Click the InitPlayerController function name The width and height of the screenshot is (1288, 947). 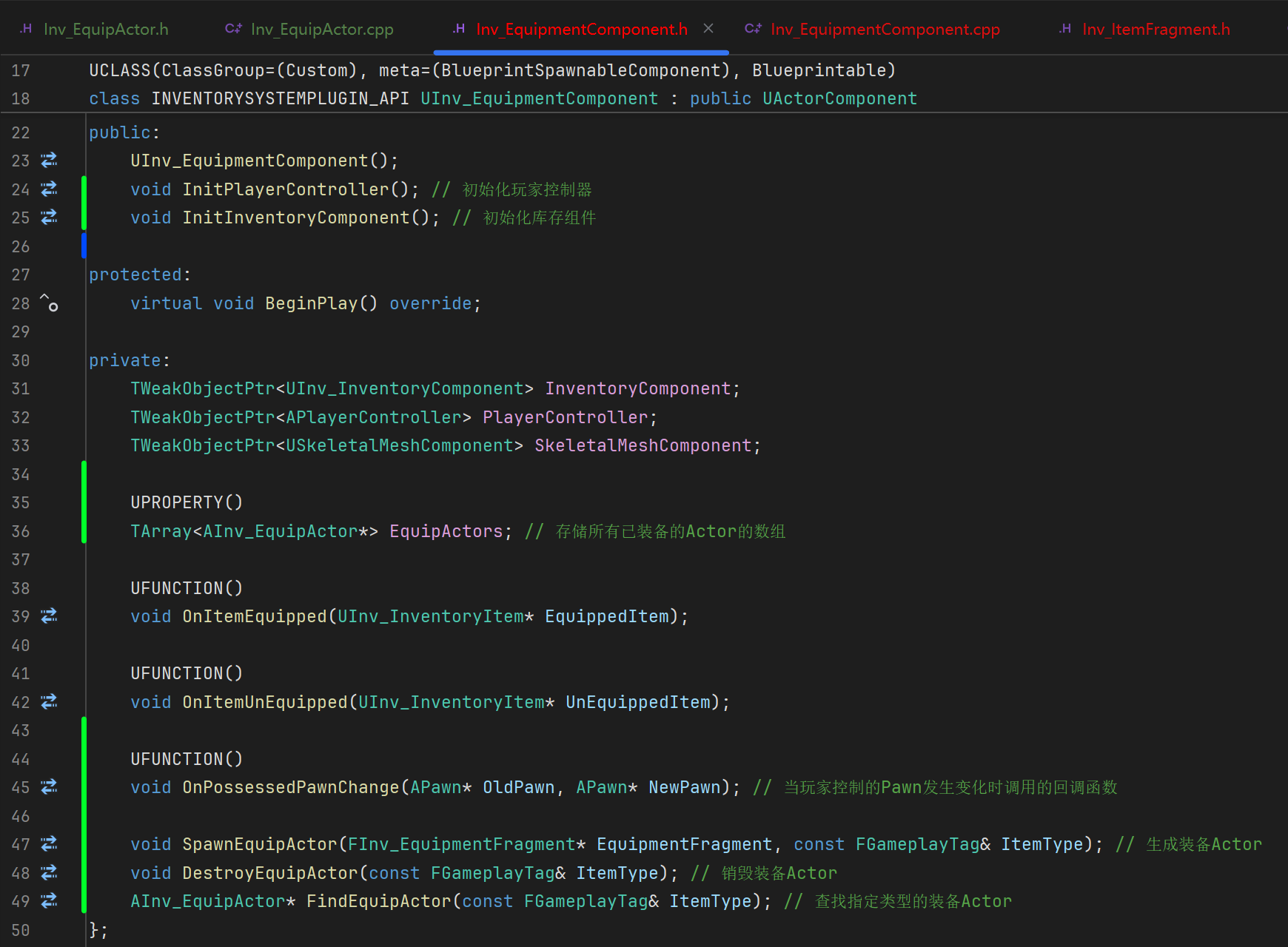tap(286, 189)
